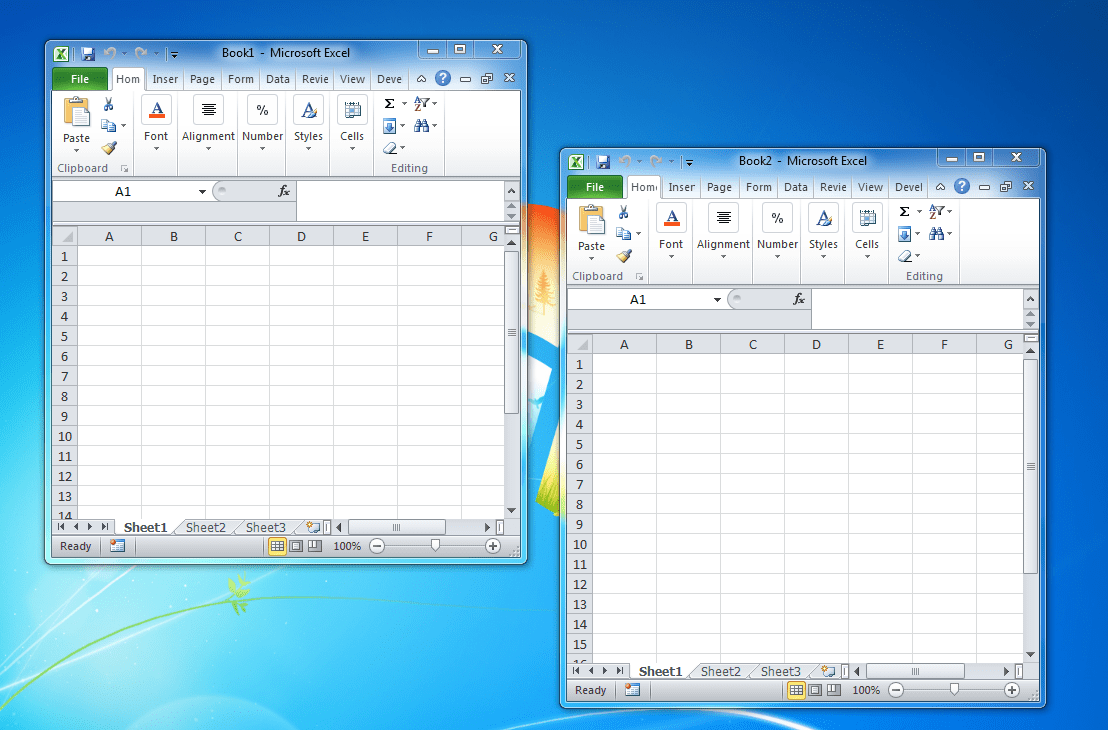Click the Cut scissors icon in Book1
The height and width of the screenshot is (730, 1108).
pyautogui.click(x=108, y=105)
